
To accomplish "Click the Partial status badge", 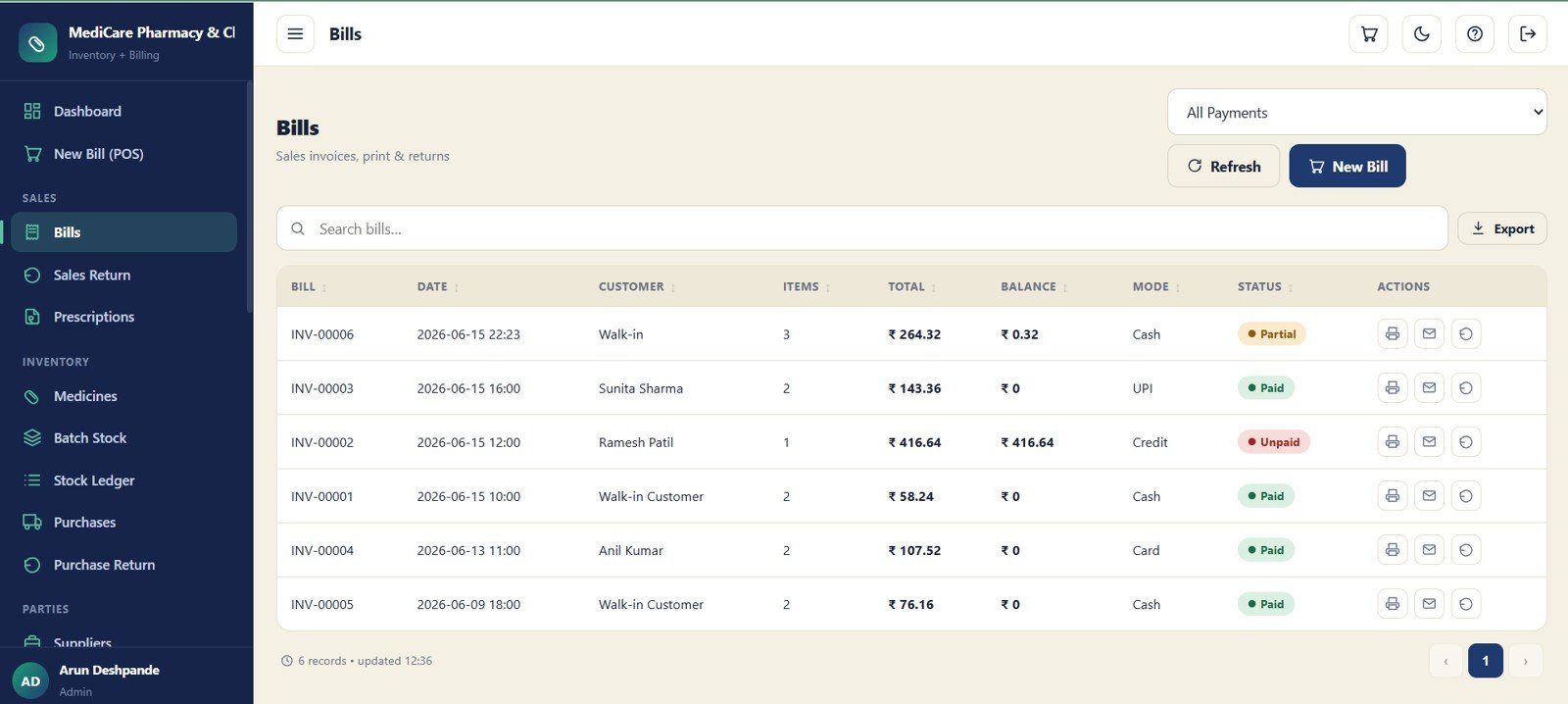I will click(x=1271, y=334).
